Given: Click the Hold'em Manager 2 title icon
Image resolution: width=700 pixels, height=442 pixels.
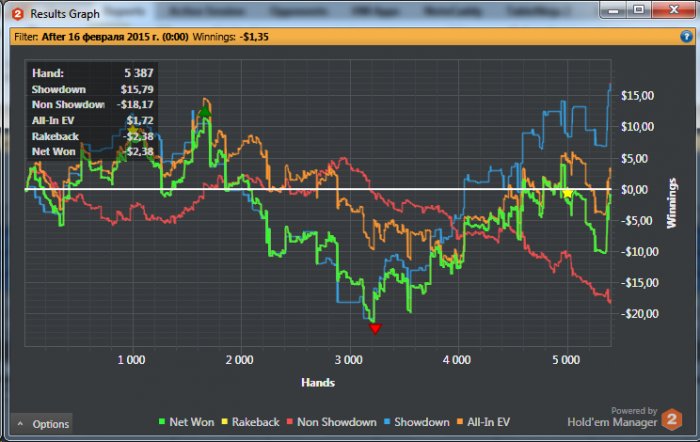Looking at the screenshot, I should [x=17, y=14].
